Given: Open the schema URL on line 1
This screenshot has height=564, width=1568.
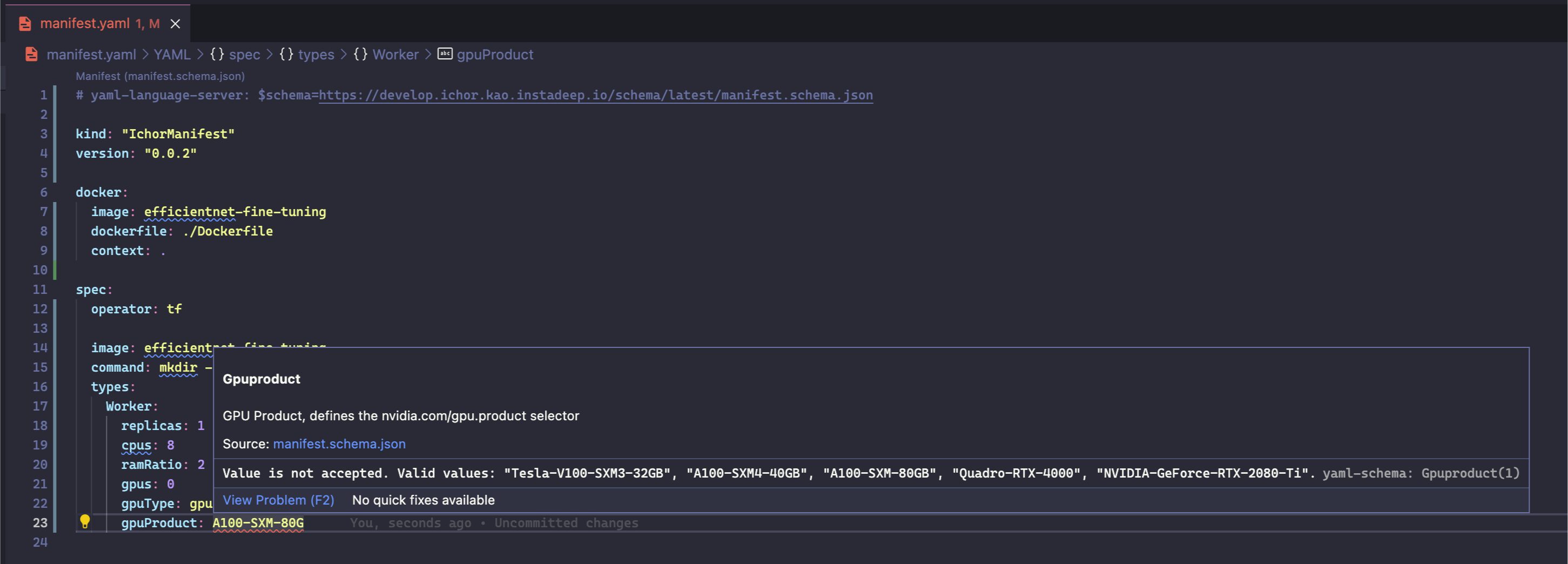Looking at the screenshot, I should click(595, 95).
